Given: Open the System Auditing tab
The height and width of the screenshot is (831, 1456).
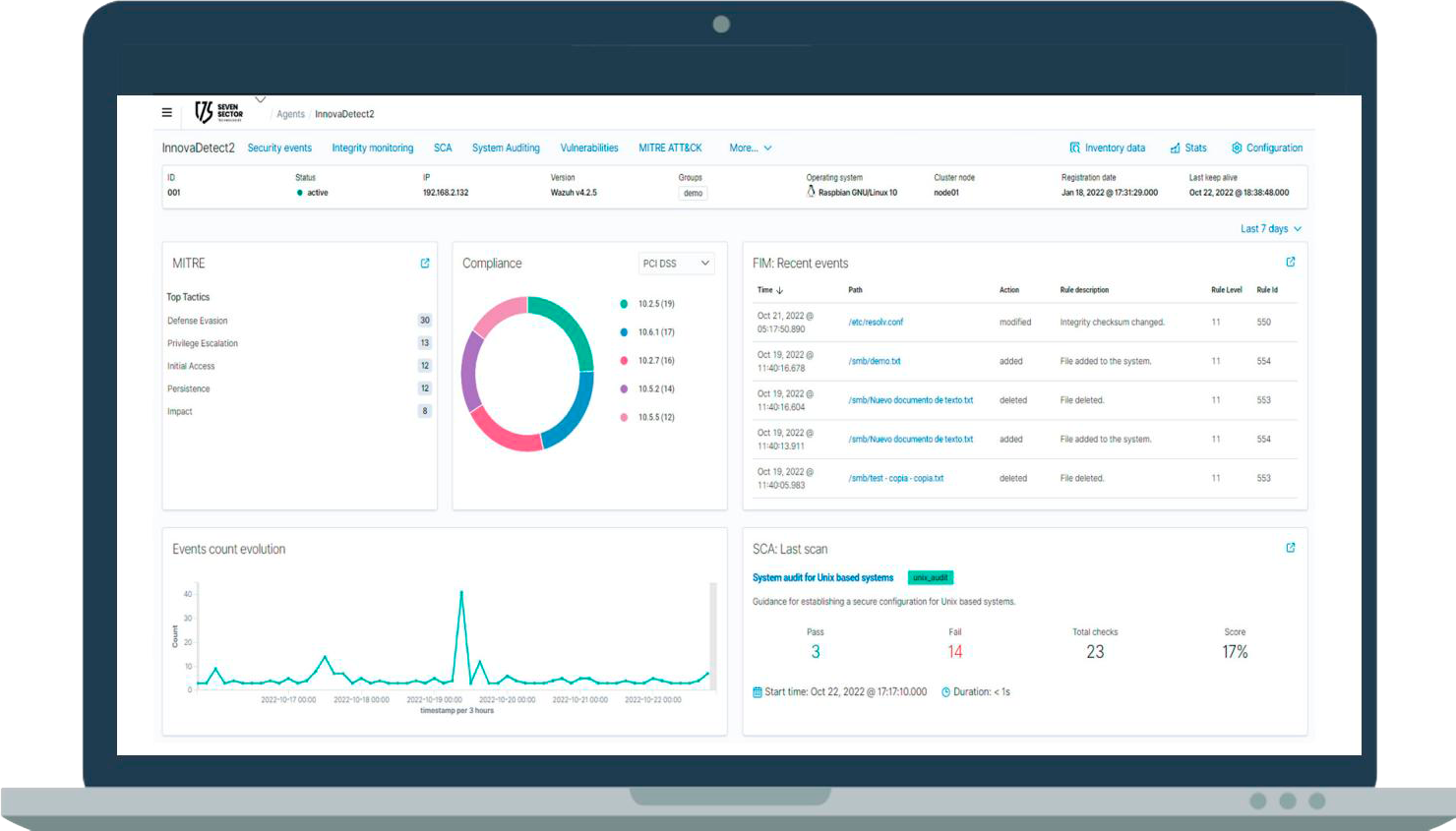Looking at the screenshot, I should (x=506, y=148).
